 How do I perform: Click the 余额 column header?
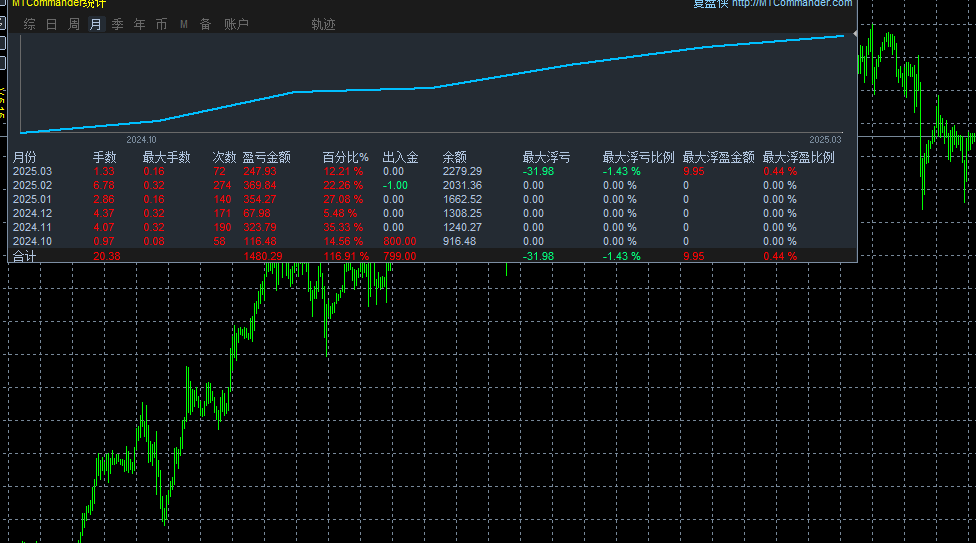[454, 158]
